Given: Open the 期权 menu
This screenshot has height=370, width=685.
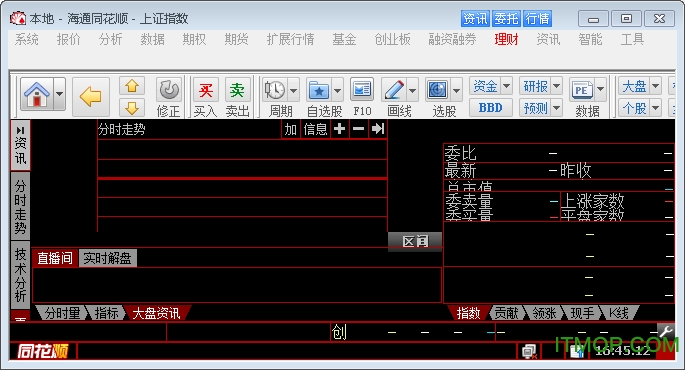Looking at the screenshot, I should tap(194, 40).
